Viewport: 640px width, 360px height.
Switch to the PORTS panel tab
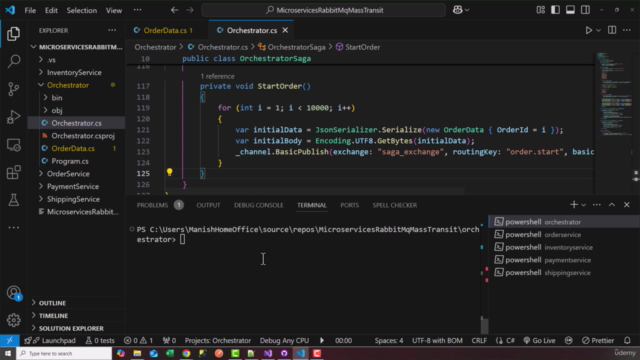[349, 205]
